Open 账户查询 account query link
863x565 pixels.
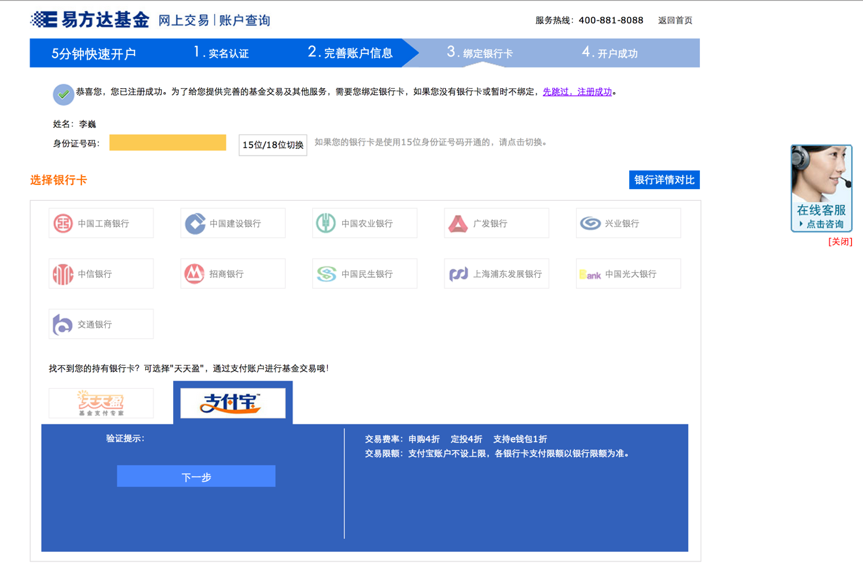(x=244, y=20)
